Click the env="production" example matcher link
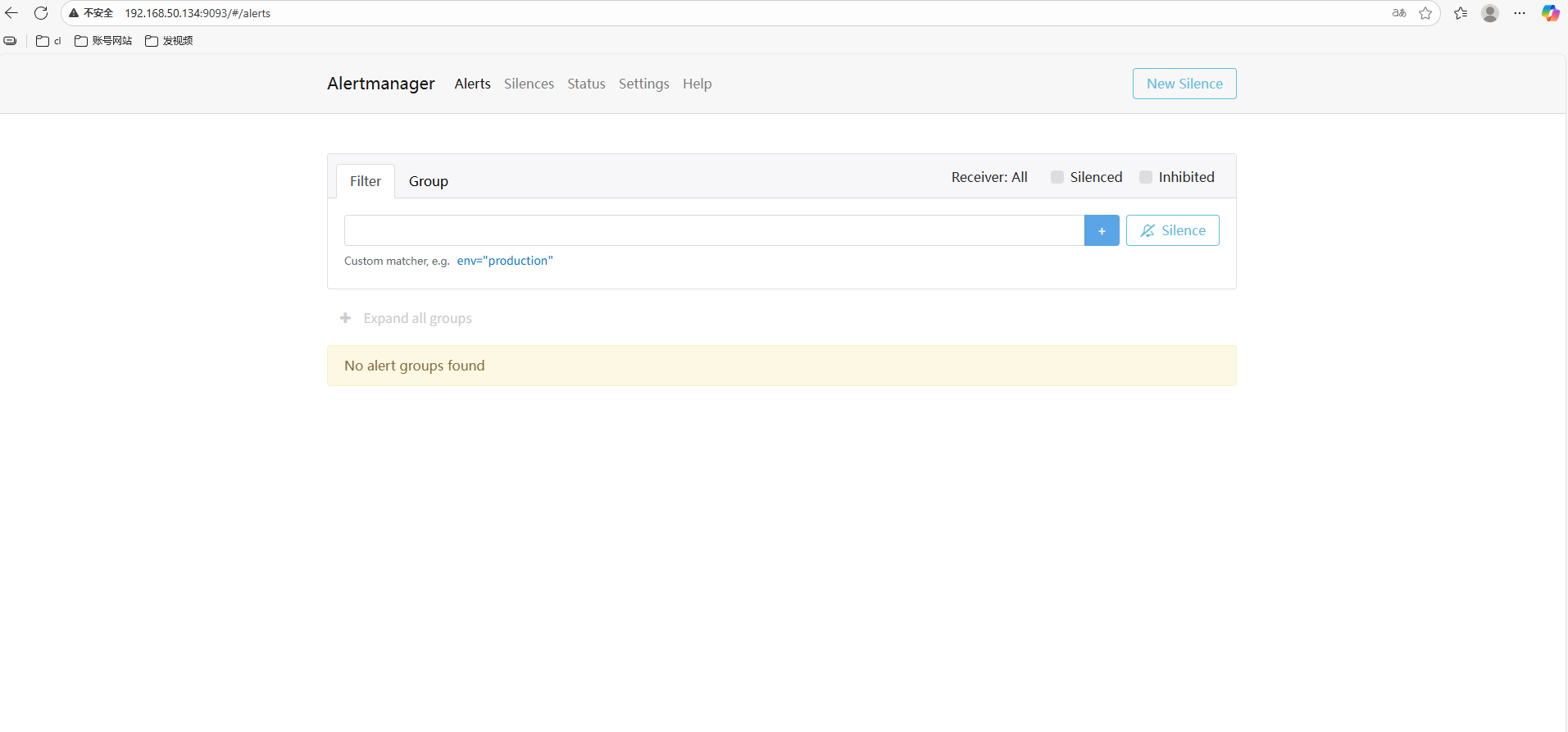 click(505, 261)
